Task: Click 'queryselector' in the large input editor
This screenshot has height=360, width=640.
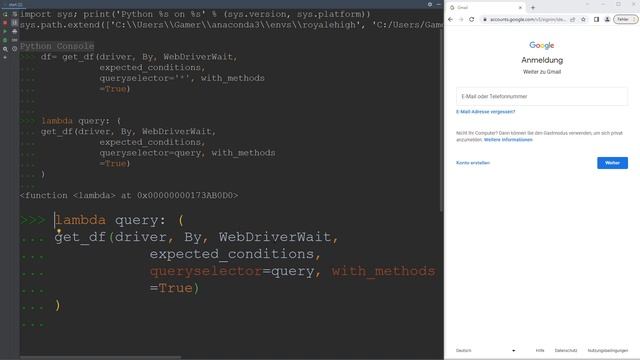Action: pyautogui.click(x=206, y=271)
